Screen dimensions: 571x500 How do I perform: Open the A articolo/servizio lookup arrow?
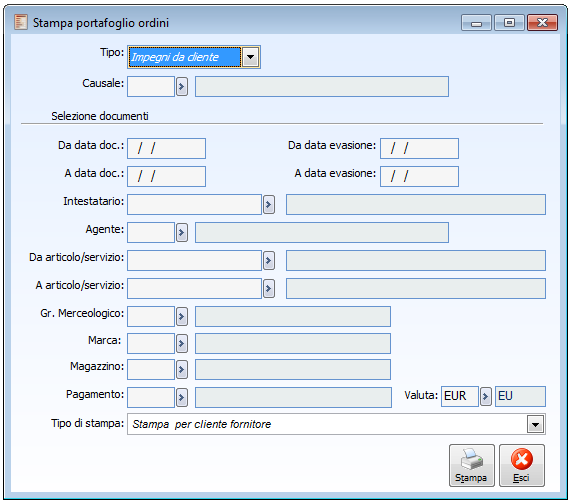tap(269, 288)
